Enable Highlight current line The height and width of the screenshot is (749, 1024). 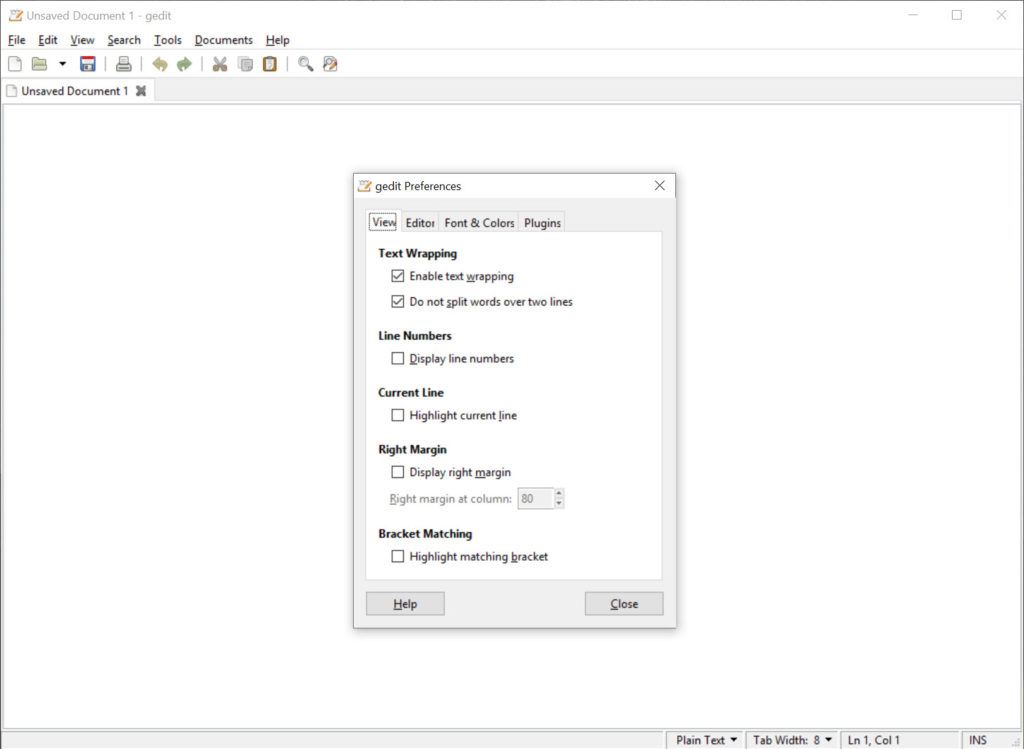pos(398,415)
